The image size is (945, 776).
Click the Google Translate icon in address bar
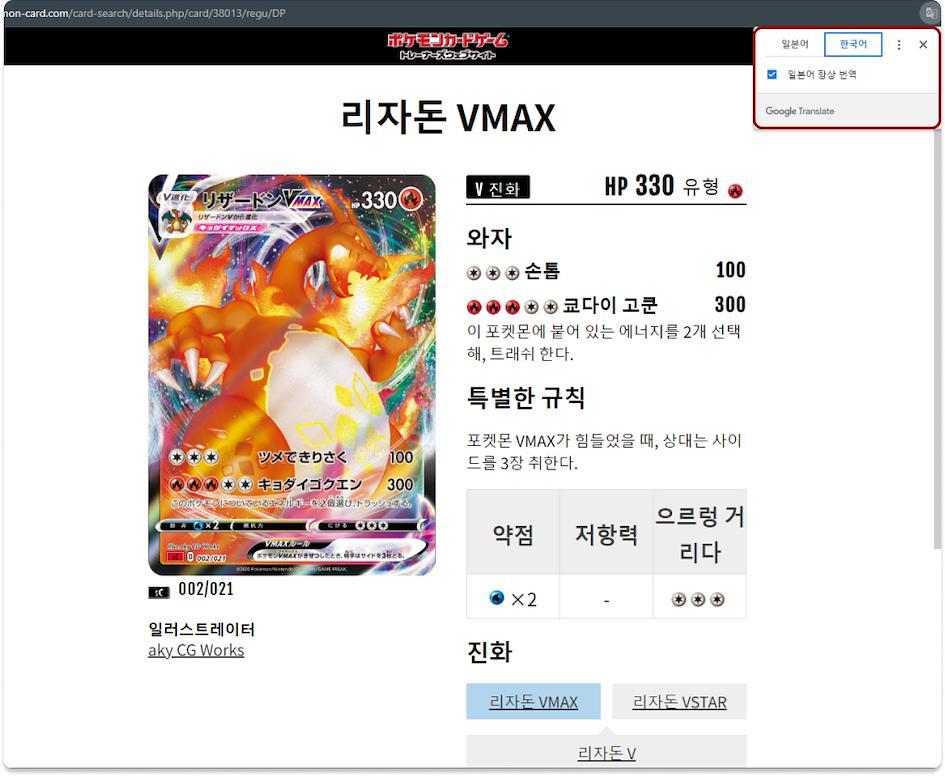pyautogui.click(x=930, y=13)
